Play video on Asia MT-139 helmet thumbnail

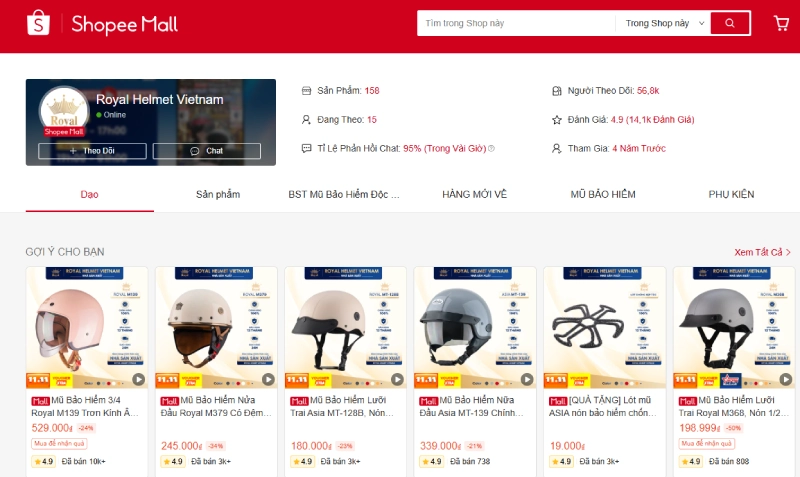coord(527,379)
